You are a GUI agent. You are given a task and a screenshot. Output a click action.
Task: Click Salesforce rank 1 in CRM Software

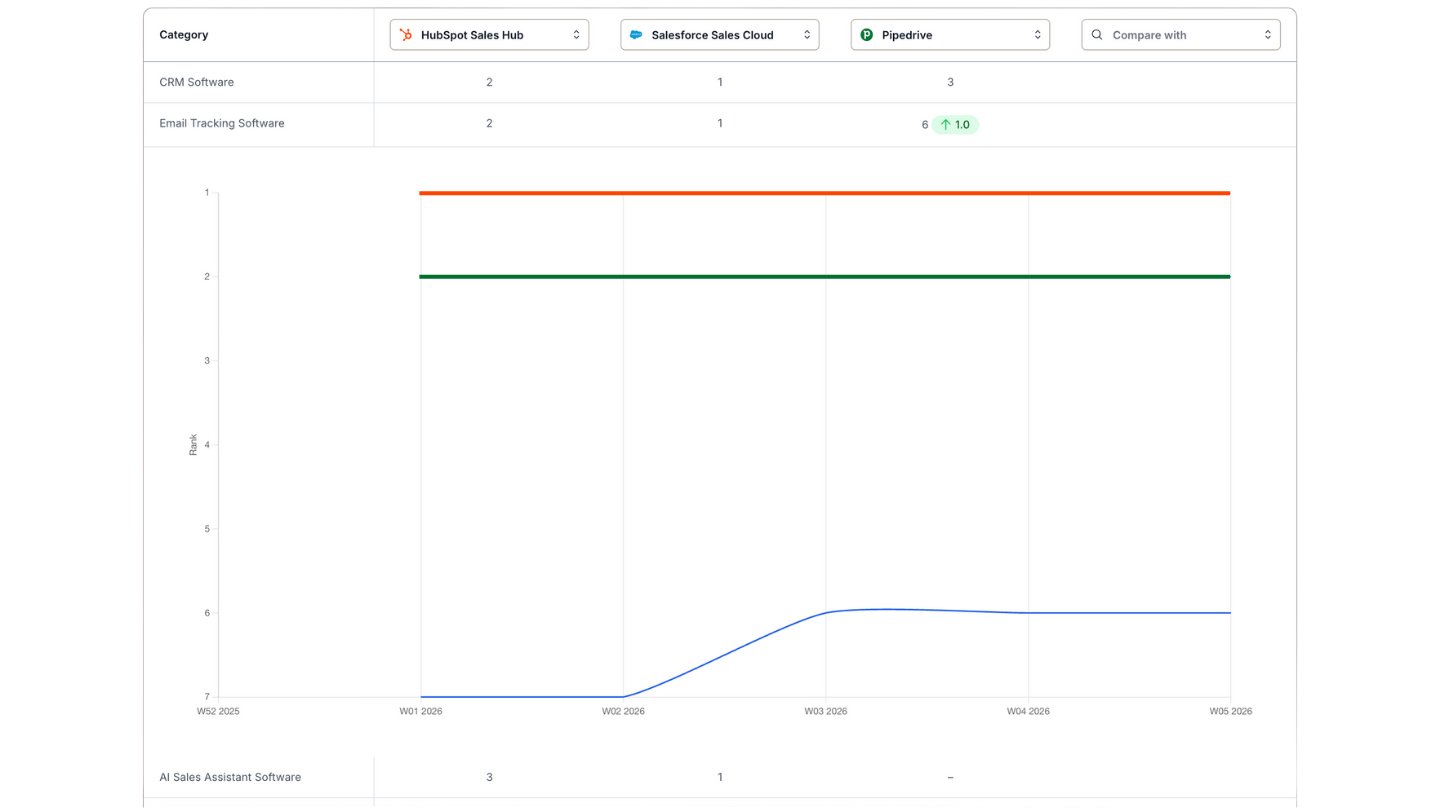[x=720, y=82]
